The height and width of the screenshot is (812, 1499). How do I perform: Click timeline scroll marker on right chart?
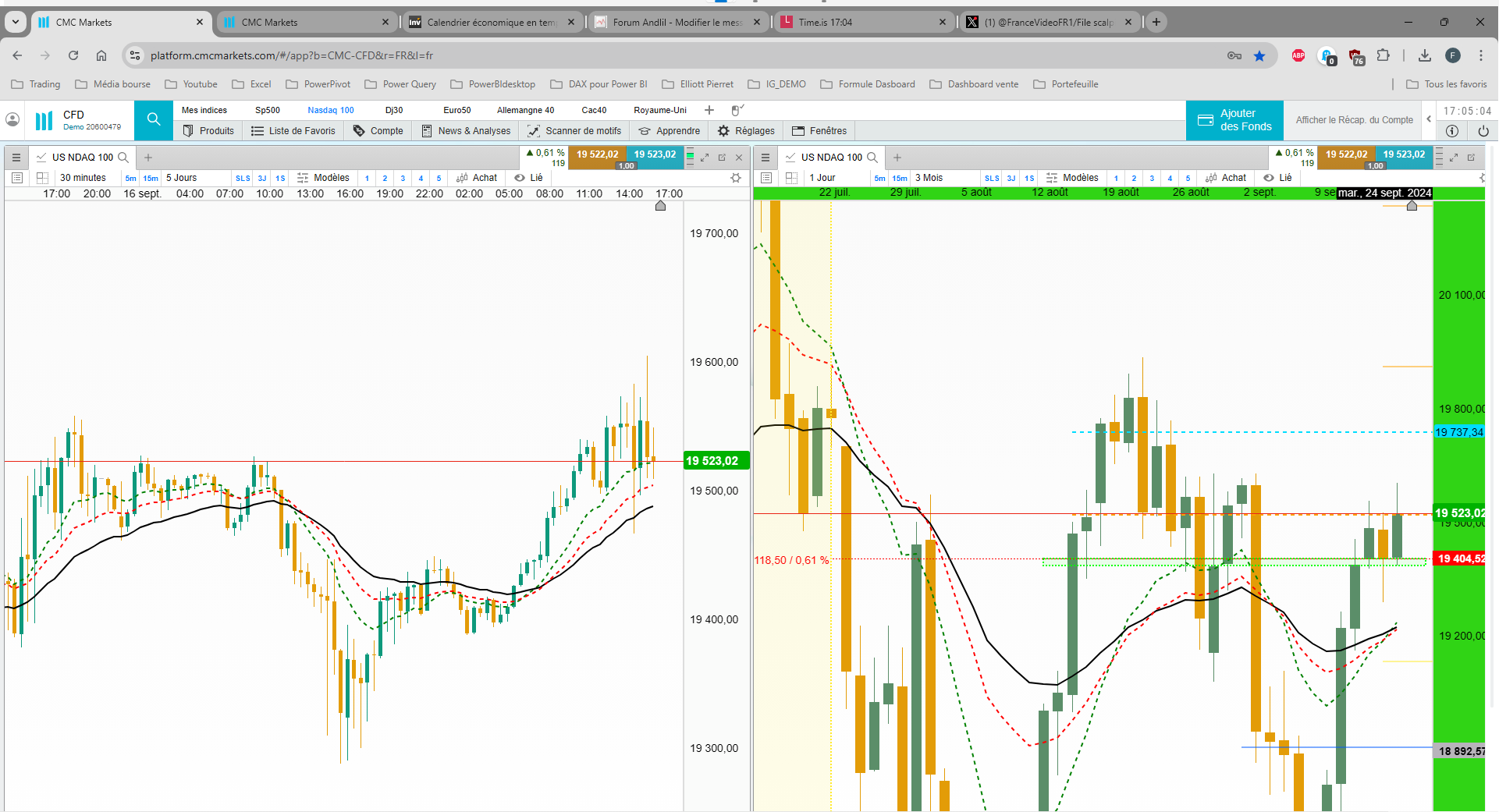[1412, 206]
